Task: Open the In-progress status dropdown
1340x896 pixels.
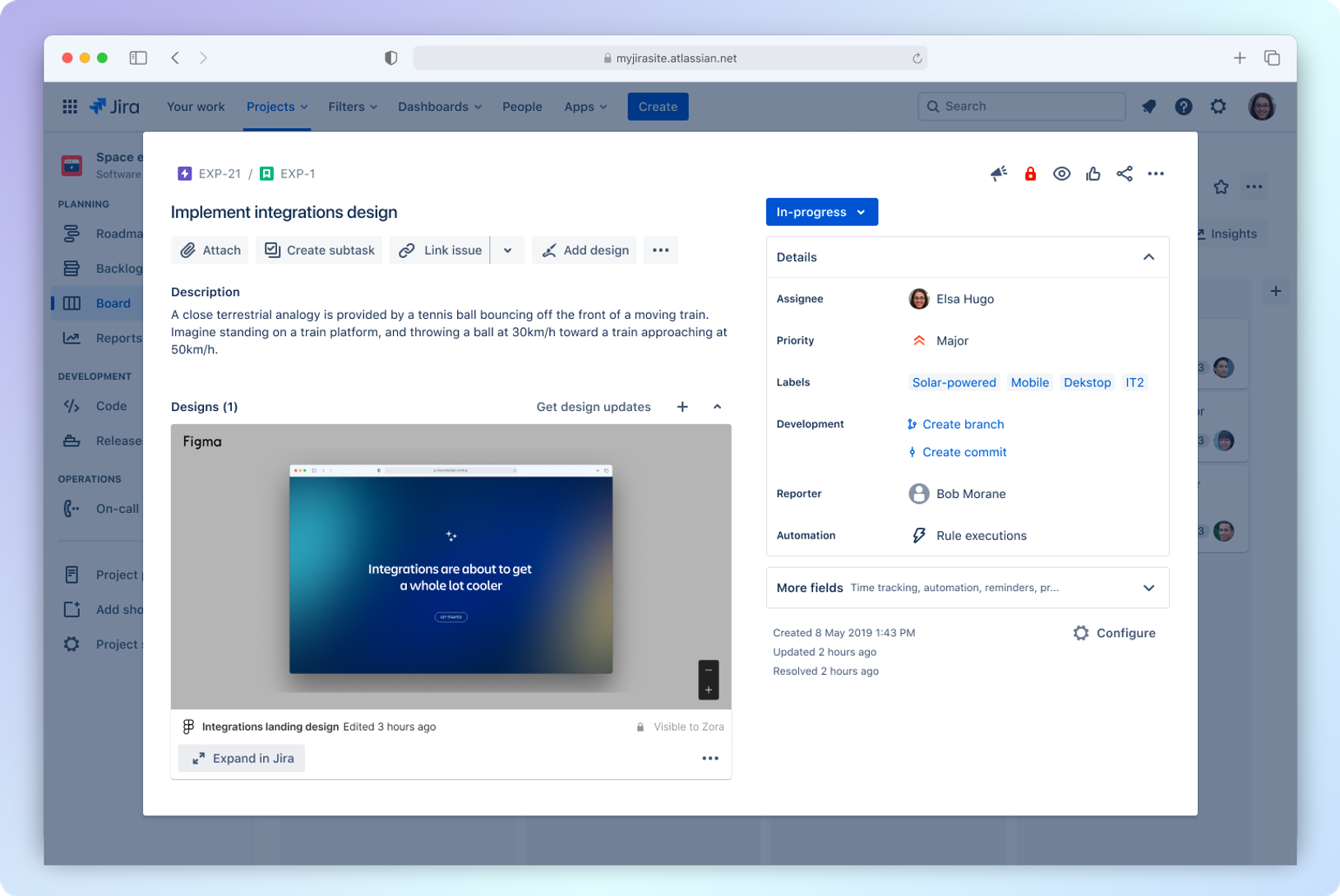Action: 821,212
